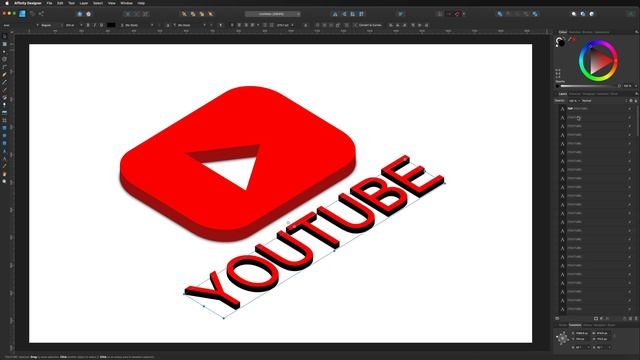The image size is (640, 360).
Task: Select the Rectangle shape tool
Action: (4, 128)
